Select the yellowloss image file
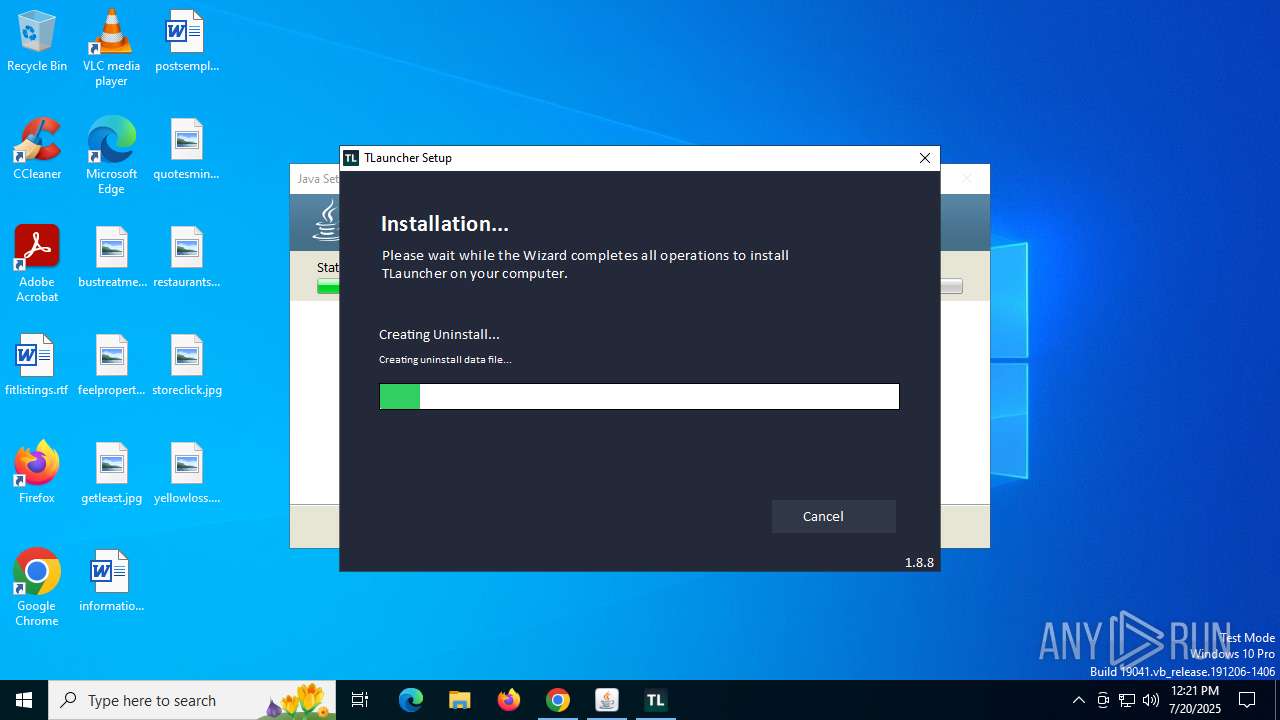This screenshot has width=1280, height=720. [187, 473]
